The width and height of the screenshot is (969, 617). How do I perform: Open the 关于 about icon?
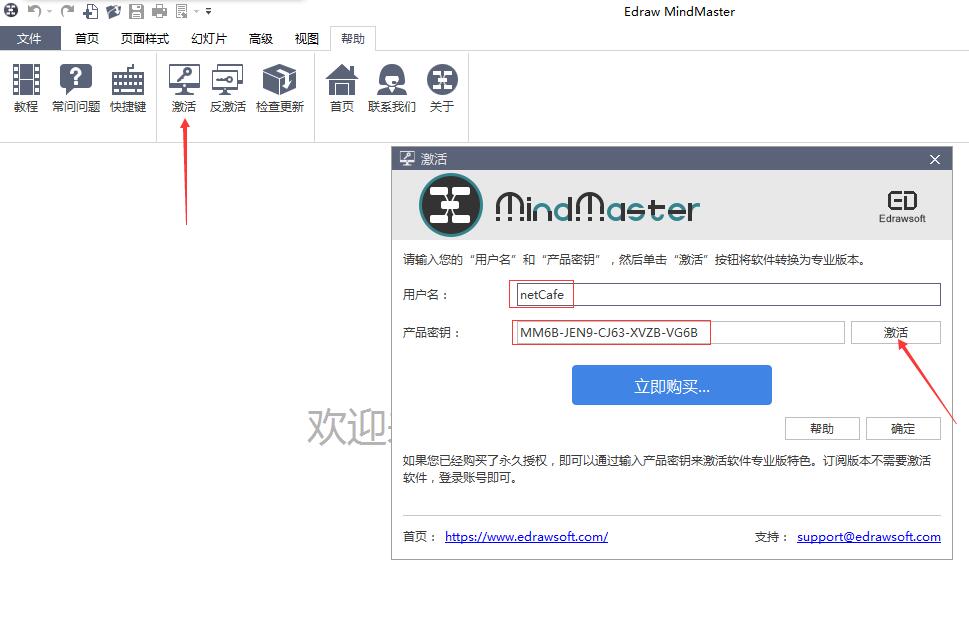click(x=442, y=88)
